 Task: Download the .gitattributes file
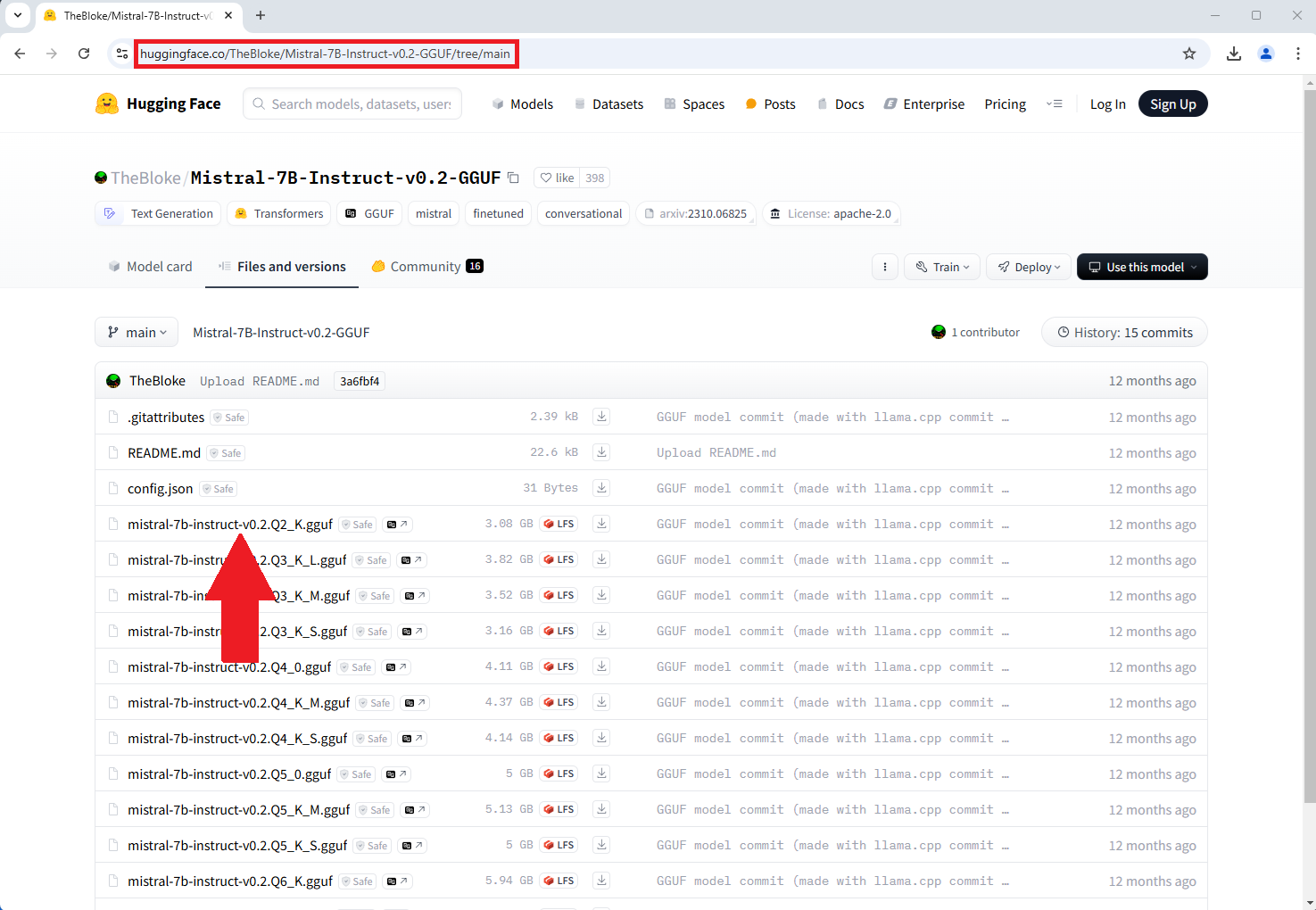[x=601, y=417]
